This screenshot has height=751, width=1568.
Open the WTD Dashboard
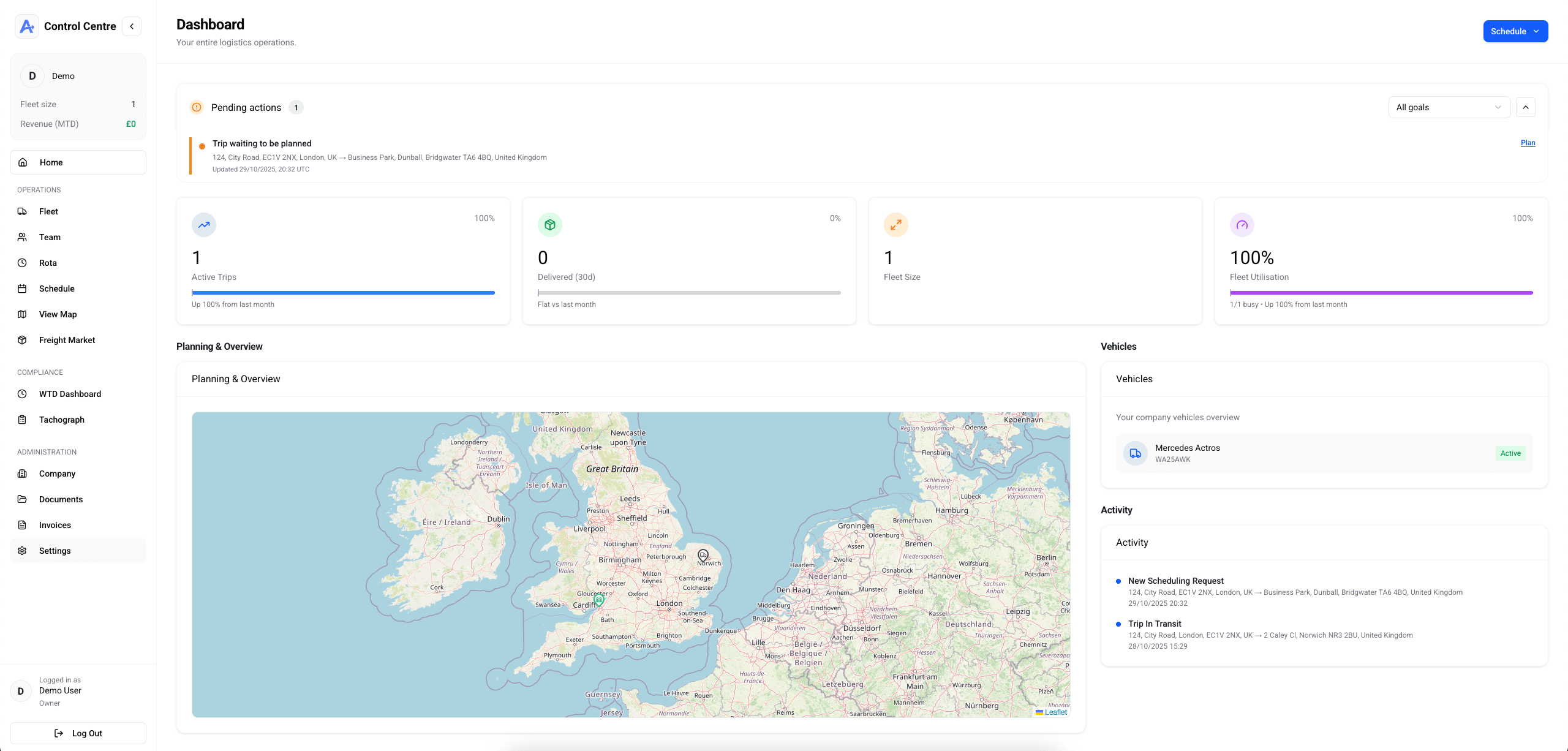coord(70,394)
